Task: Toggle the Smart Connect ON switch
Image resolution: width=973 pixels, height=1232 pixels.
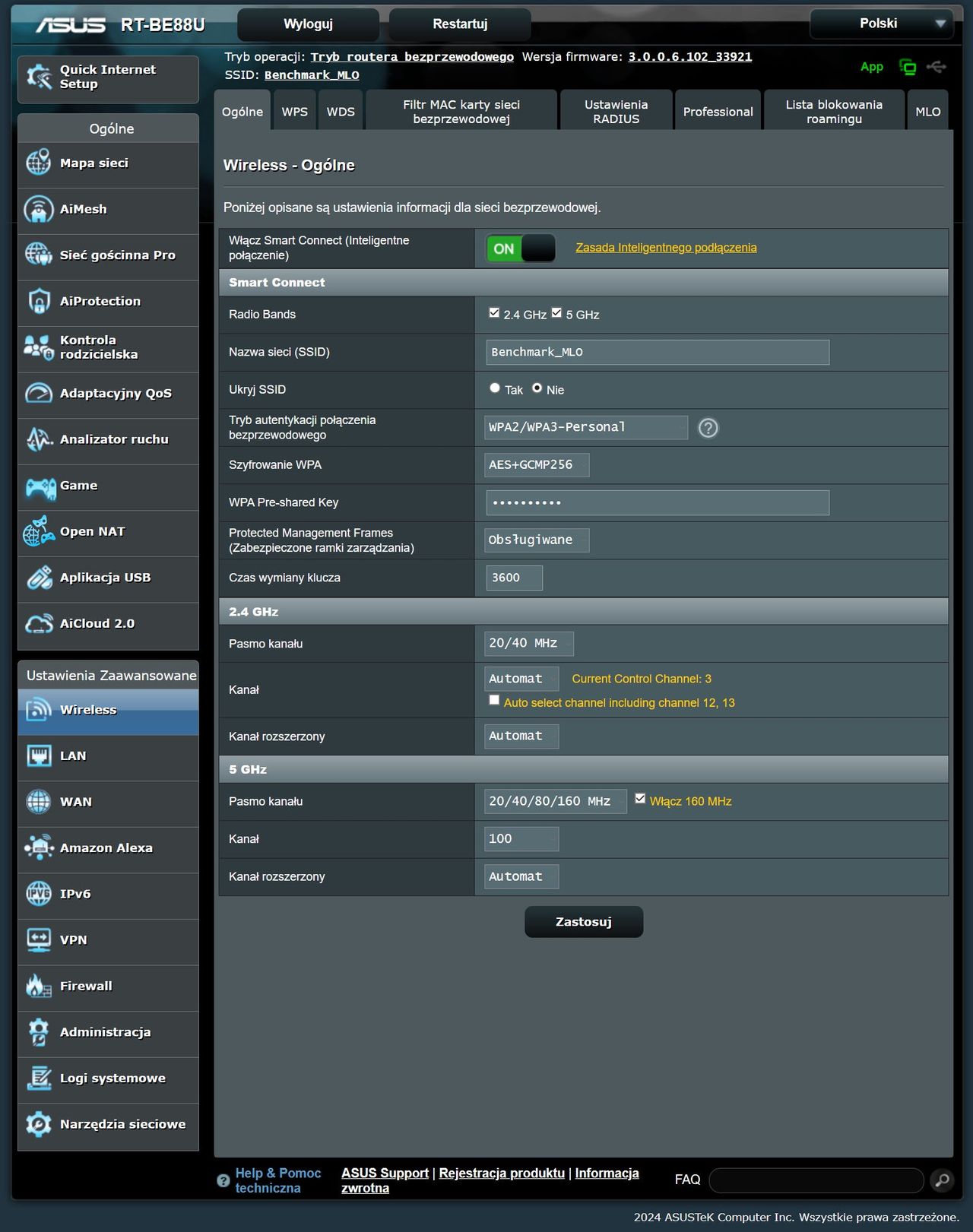Action: coord(521,249)
